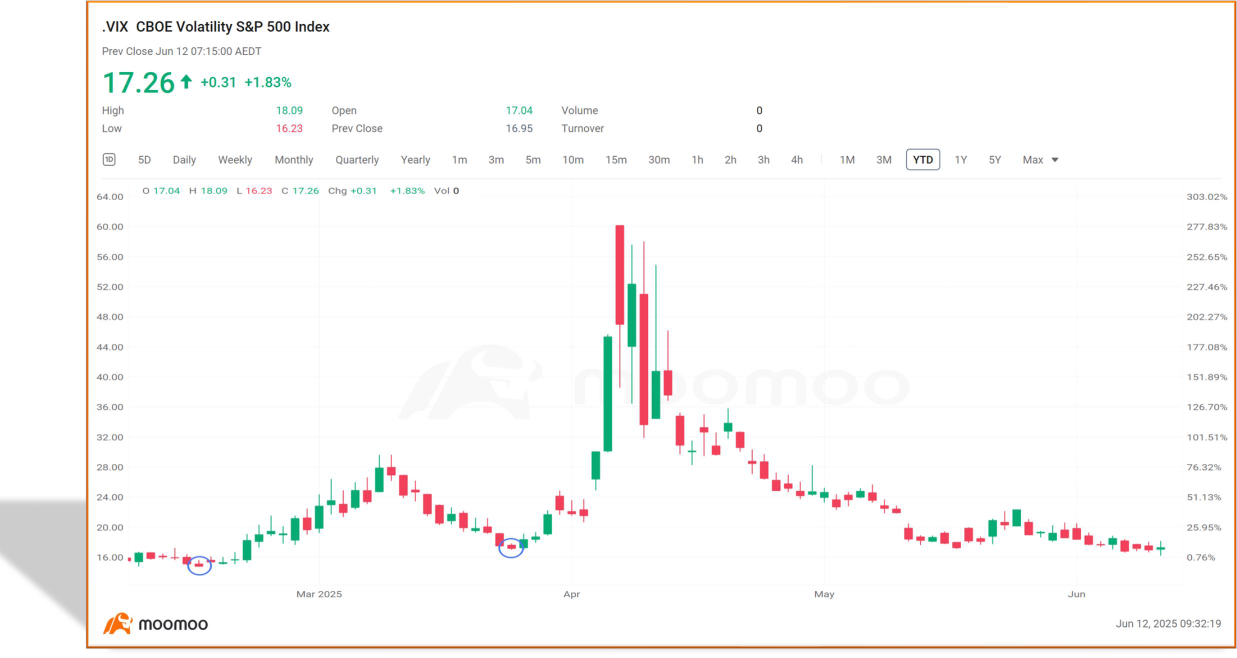Select the Monthly interval
This screenshot has width=1237, height=658.
click(294, 160)
